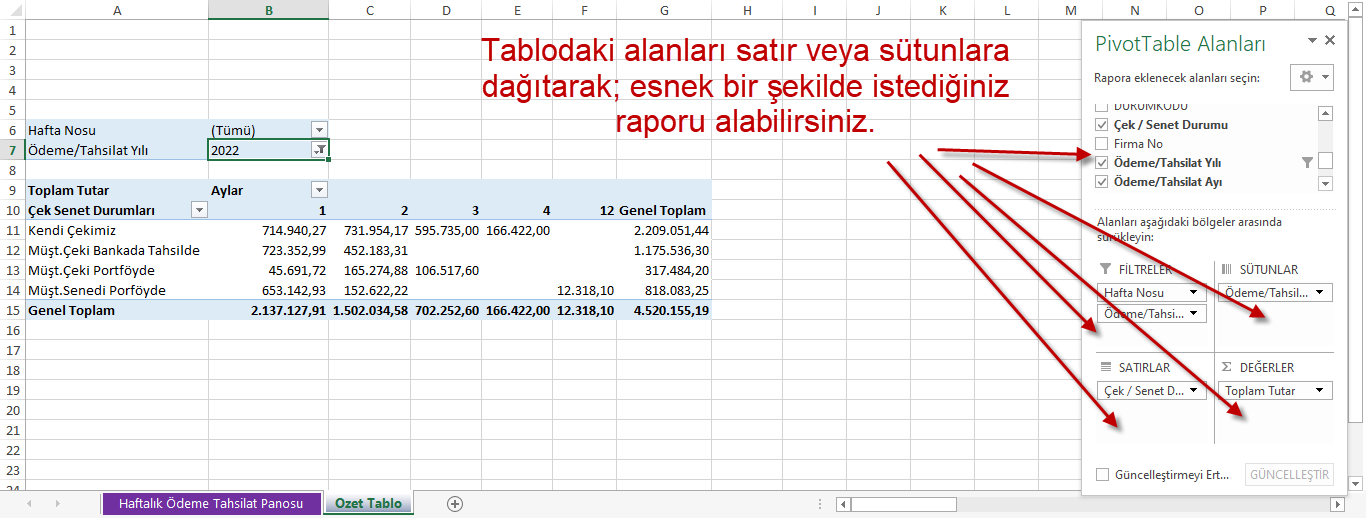Screen dimensions: 1366x518
Task: Click the cell value 595.735,00
Action: pyautogui.click(x=447, y=230)
